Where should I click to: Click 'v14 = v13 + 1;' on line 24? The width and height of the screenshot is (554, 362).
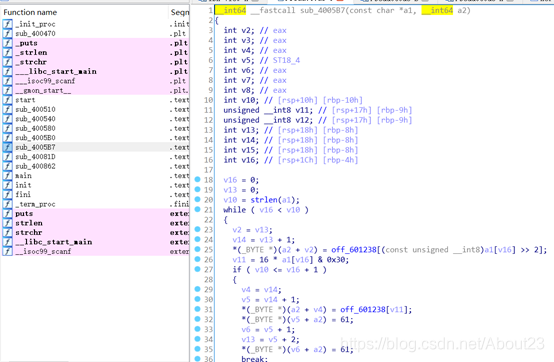pos(263,240)
